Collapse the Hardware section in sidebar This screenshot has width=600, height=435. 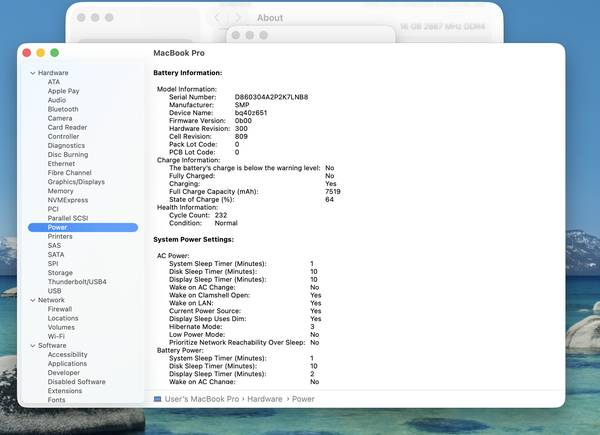(32, 73)
